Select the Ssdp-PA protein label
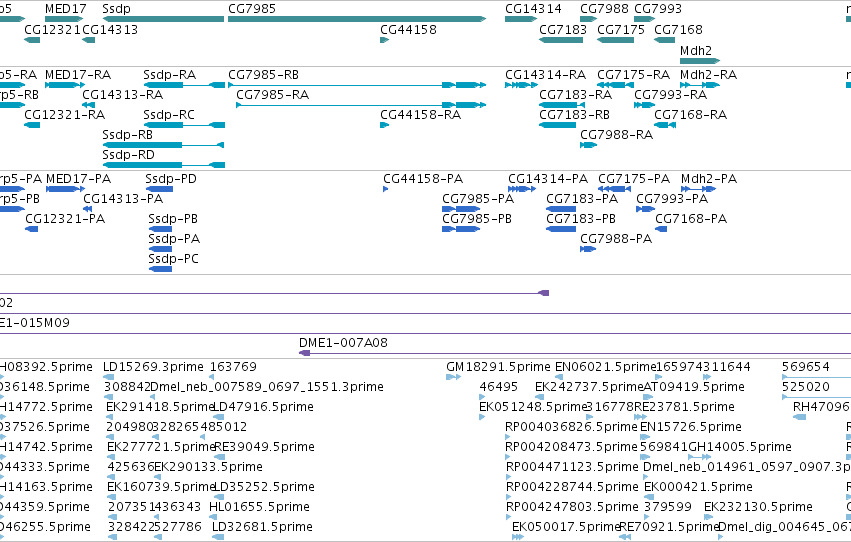 [174, 239]
